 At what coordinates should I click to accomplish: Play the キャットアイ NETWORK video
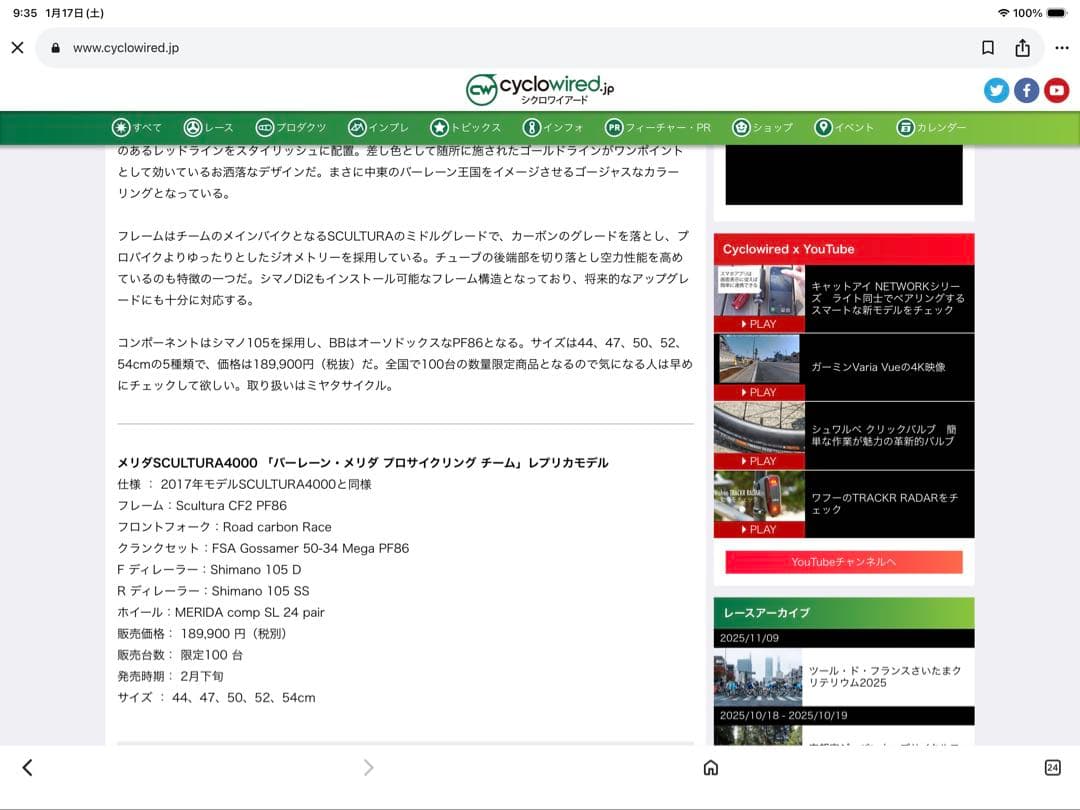[759, 298]
